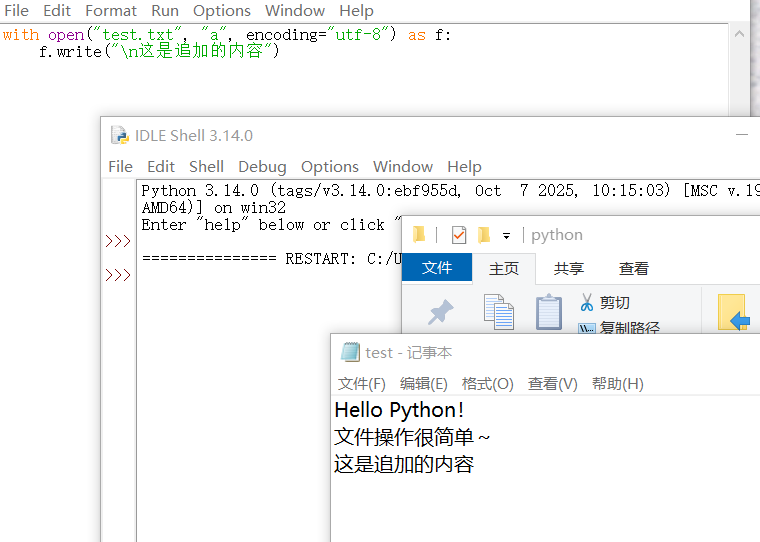Viewport: 760px width, 542px height.
Task: Open Shell menu in IDLE Shell
Action: click(206, 167)
